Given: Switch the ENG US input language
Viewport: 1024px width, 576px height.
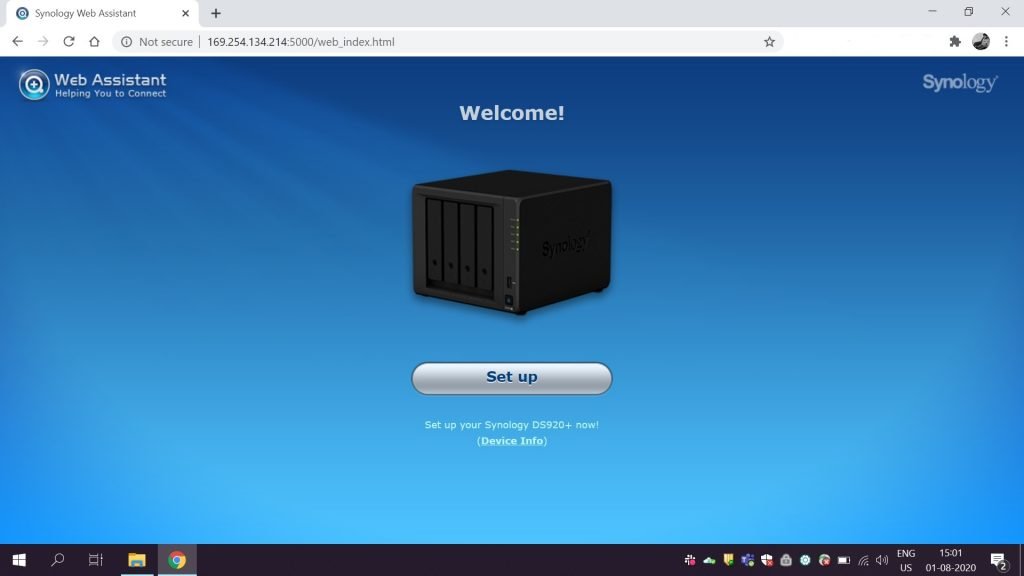Looking at the screenshot, I should [x=906, y=560].
